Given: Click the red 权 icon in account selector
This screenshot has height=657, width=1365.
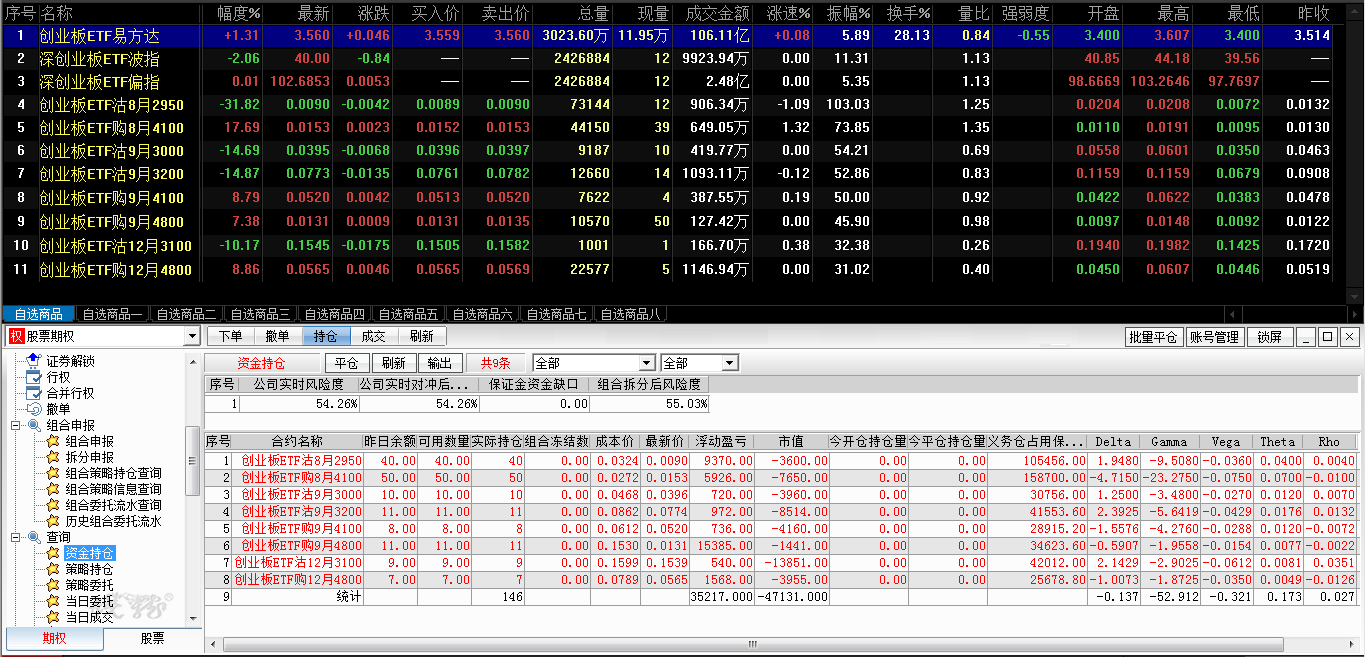Looking at the screenshot, I should [x=16, y=337].
